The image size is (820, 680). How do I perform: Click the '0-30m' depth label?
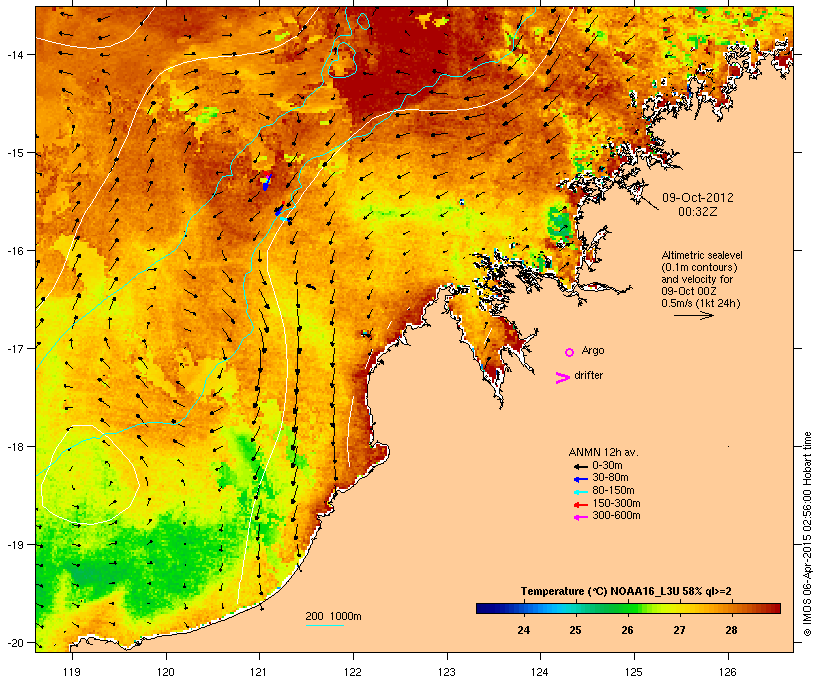[607, 465]
